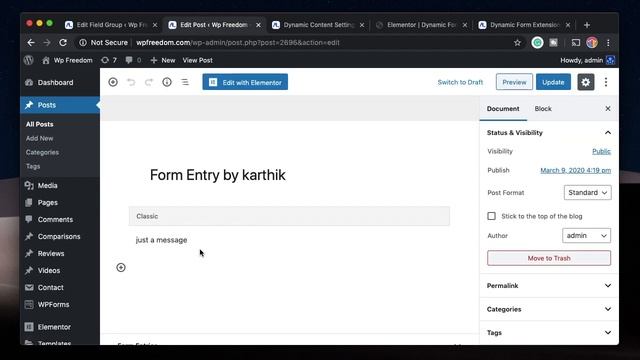640x360 pixels.
Task: Reload the current page
Action: tap(63, 42)
